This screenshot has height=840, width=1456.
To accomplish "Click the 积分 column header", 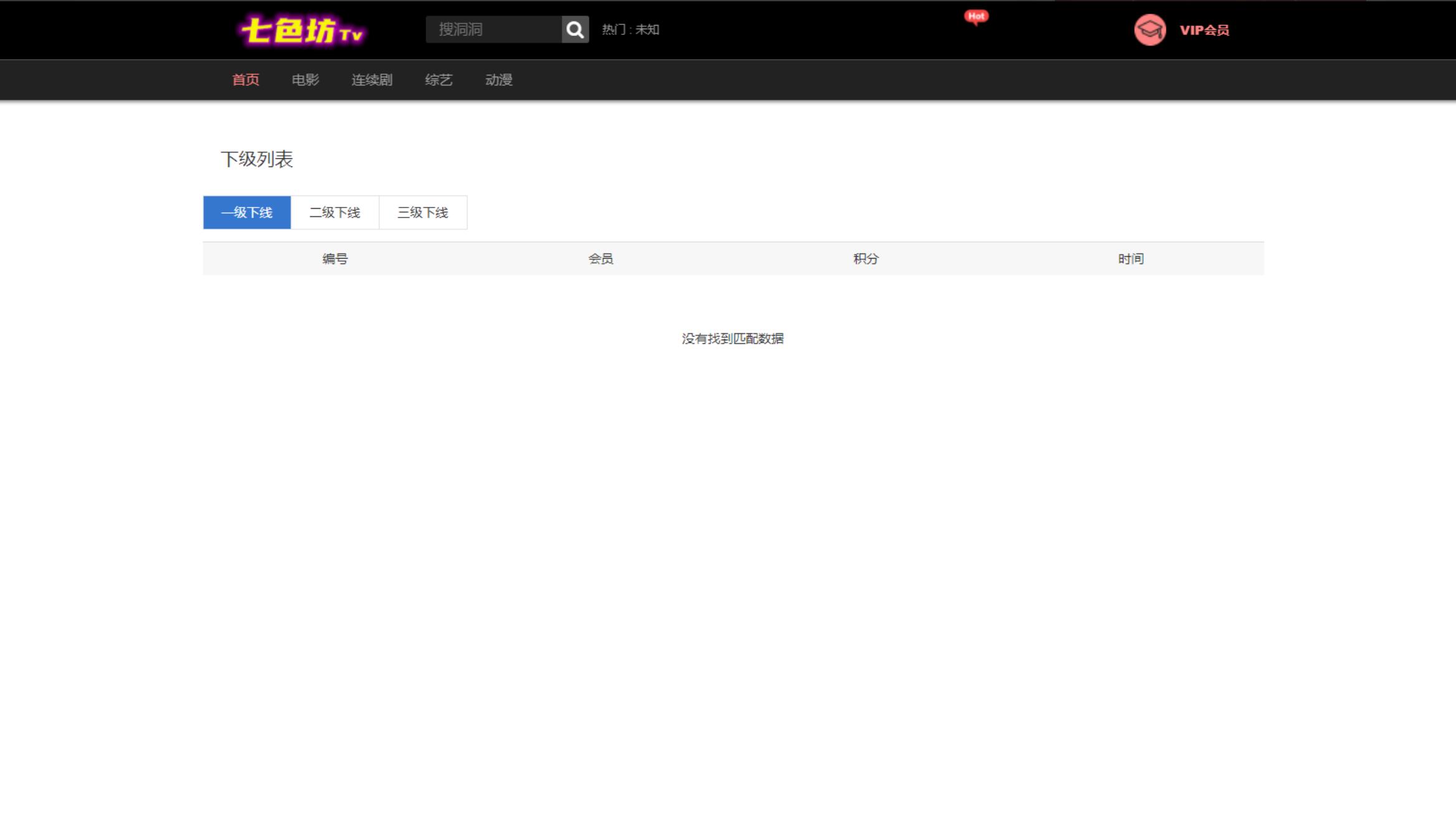I will pyautogui.click(x=866, y=259).
